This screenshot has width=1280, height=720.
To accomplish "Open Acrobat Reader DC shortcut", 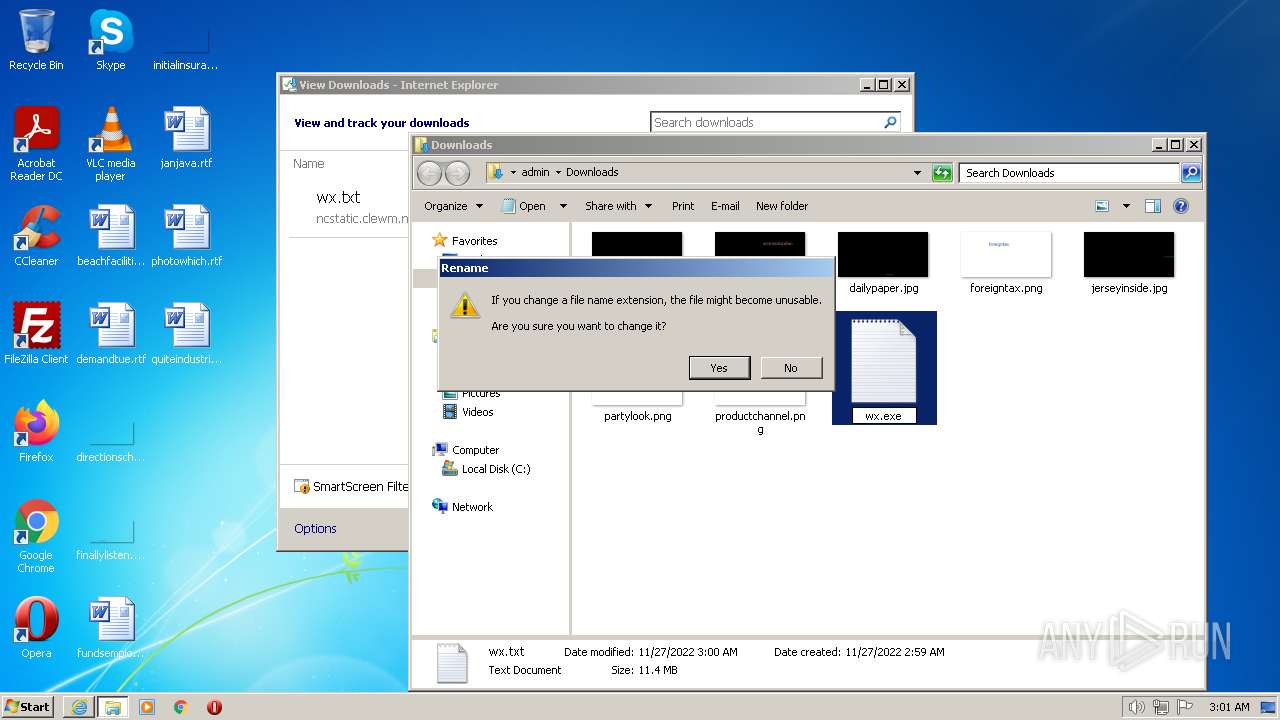I will coord(36,144).
